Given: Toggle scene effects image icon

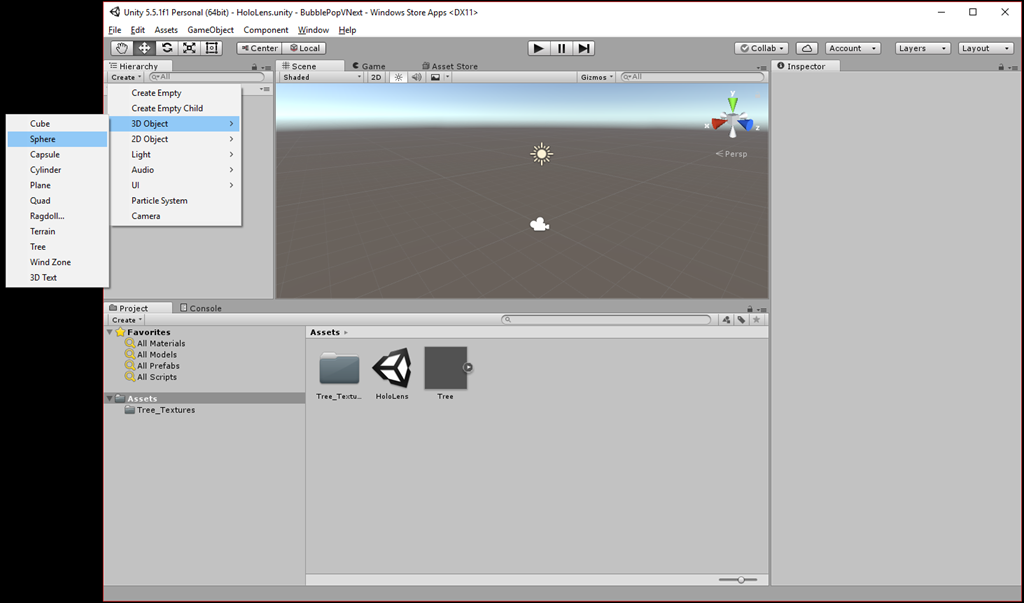Looking at the screenshot, I should click(436, 77).
